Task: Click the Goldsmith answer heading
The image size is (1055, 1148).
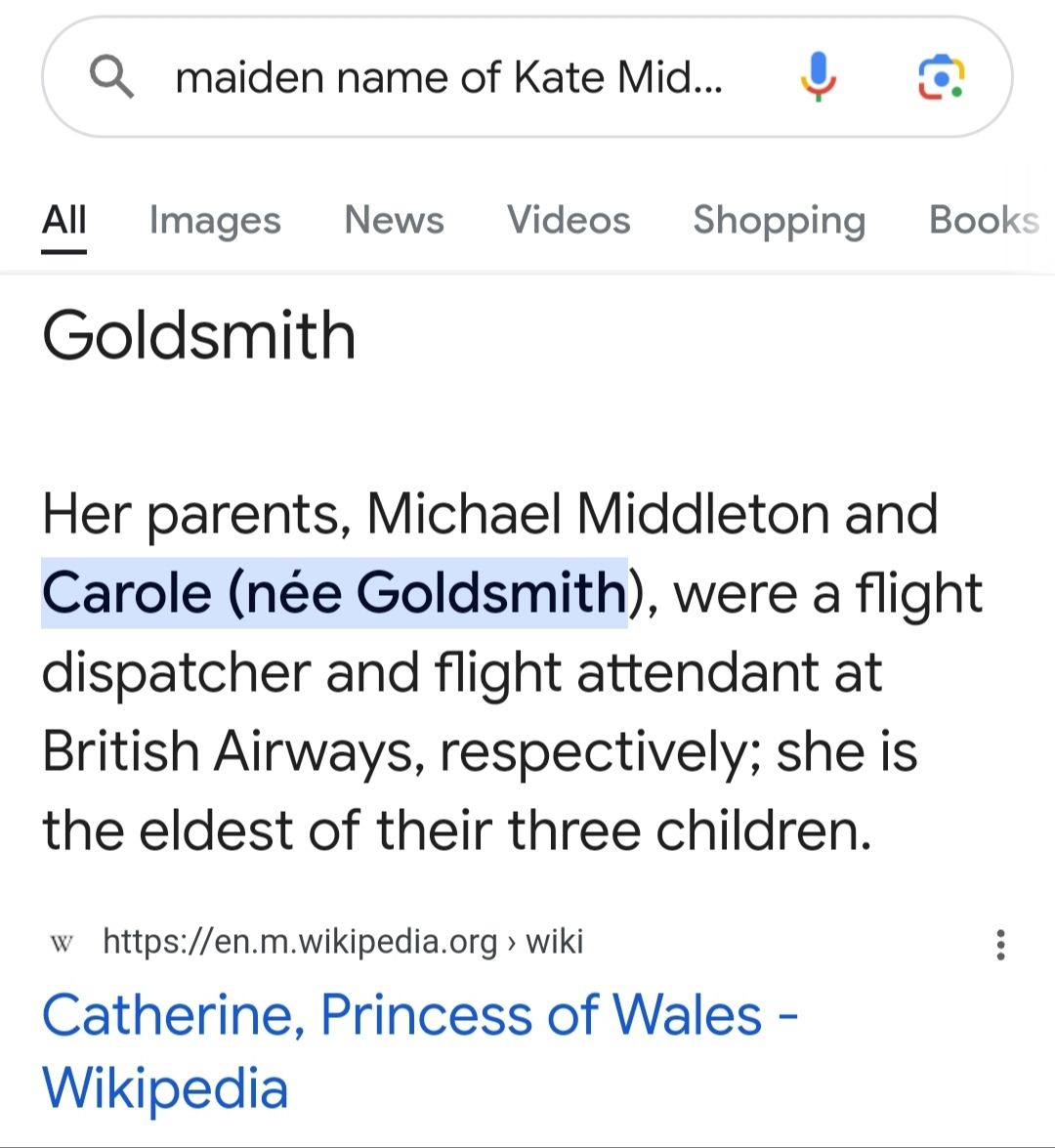Action: pos(199,335)
